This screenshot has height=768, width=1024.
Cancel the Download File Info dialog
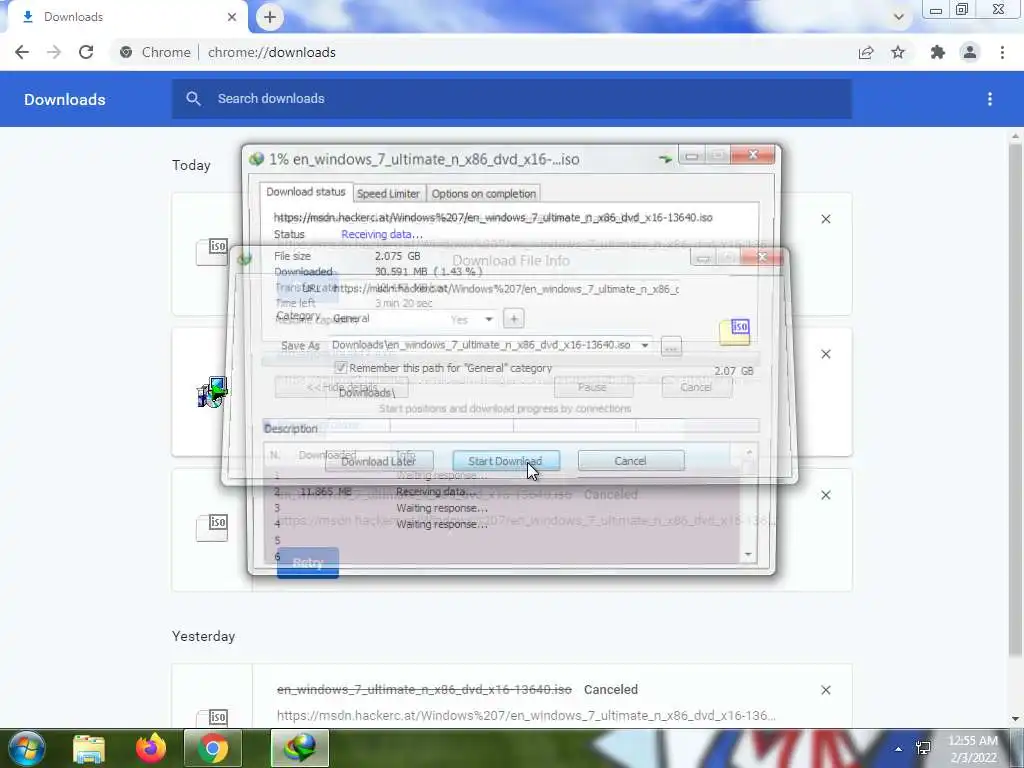631,461
